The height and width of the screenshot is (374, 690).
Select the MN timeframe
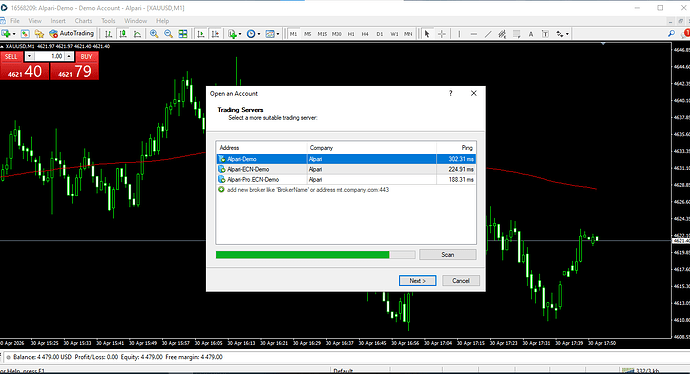tap(408, 34)
